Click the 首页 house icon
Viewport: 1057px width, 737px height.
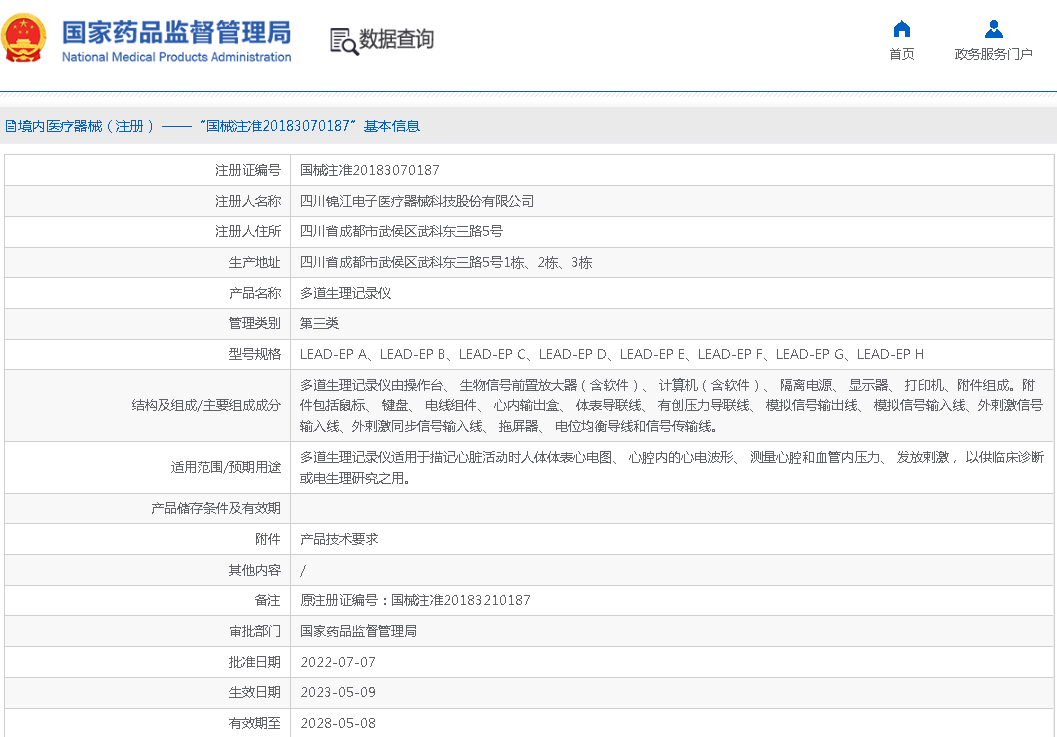point(901,28)
